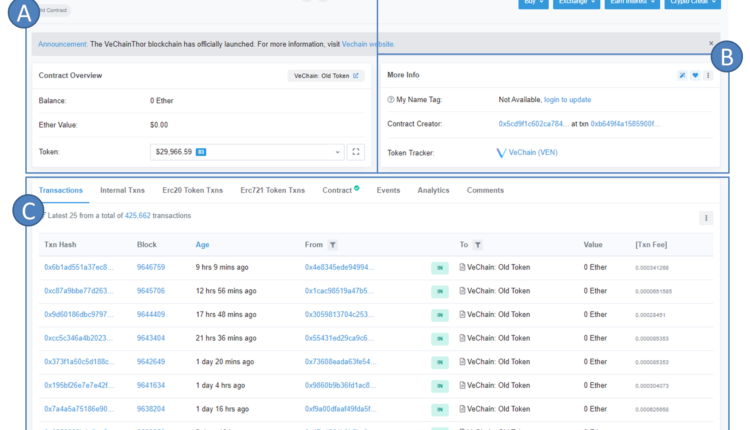Open the Token $29,966.59 dropdown
Screen dimensions: 750x430
coord(248,152)
